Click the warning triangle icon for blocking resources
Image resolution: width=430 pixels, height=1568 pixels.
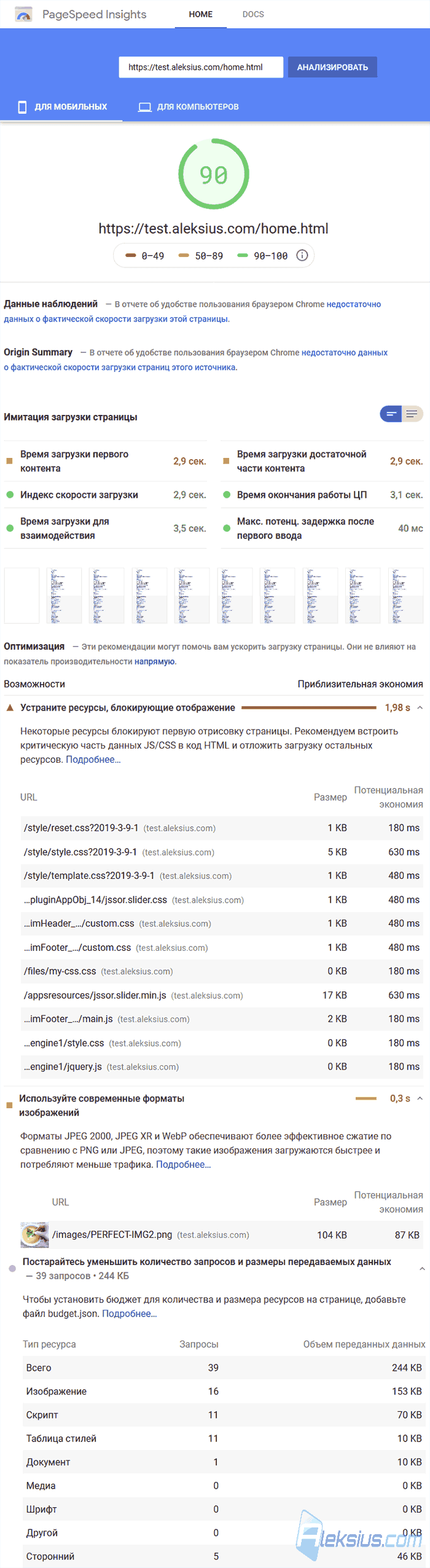10,707
